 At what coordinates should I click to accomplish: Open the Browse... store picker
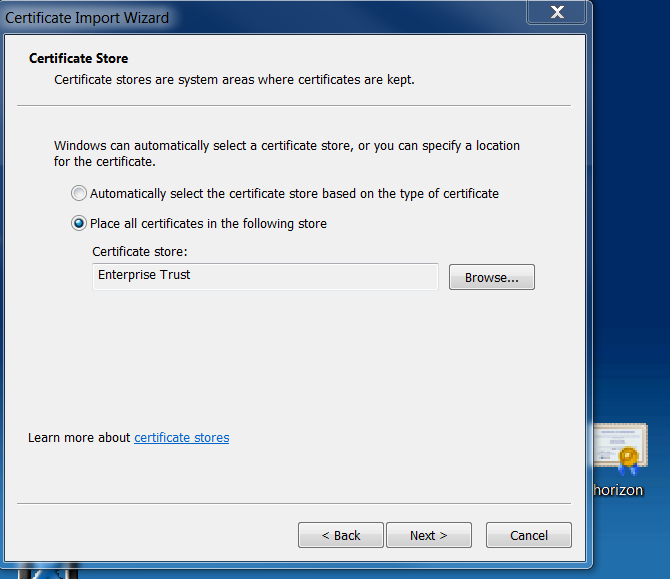pos(491,277)
